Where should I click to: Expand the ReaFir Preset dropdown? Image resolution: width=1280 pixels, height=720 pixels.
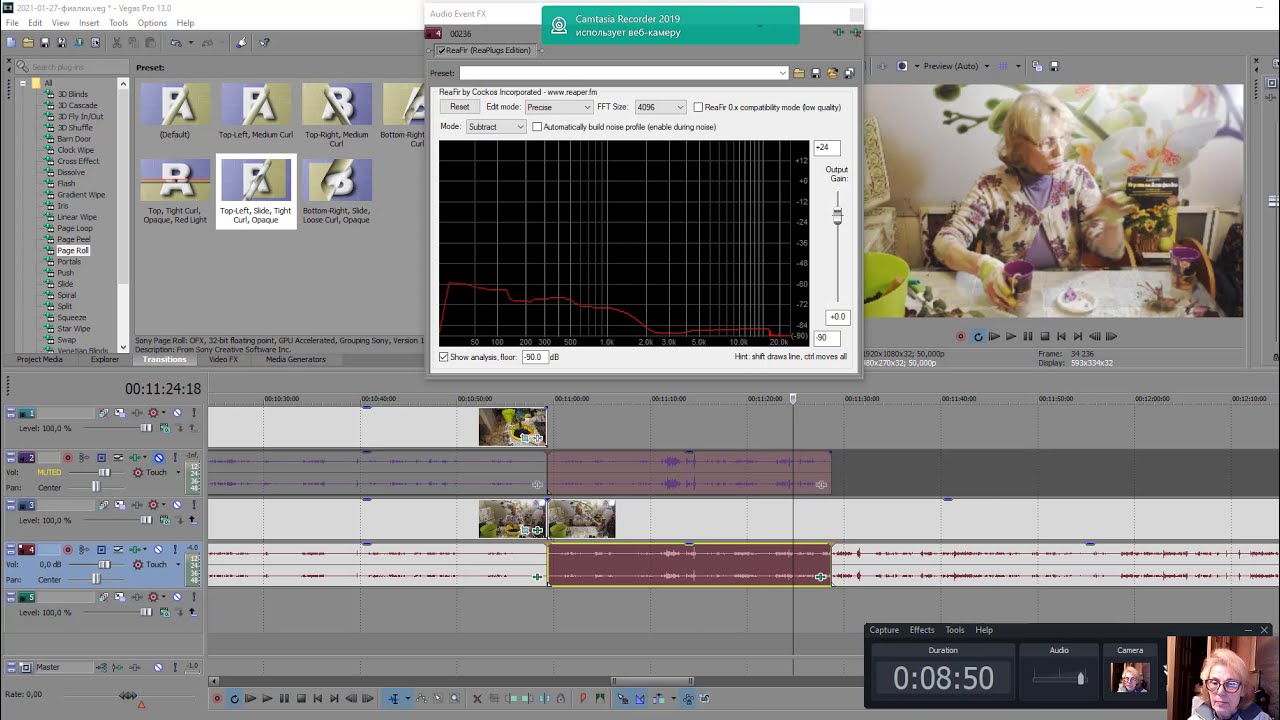point(782,73)
